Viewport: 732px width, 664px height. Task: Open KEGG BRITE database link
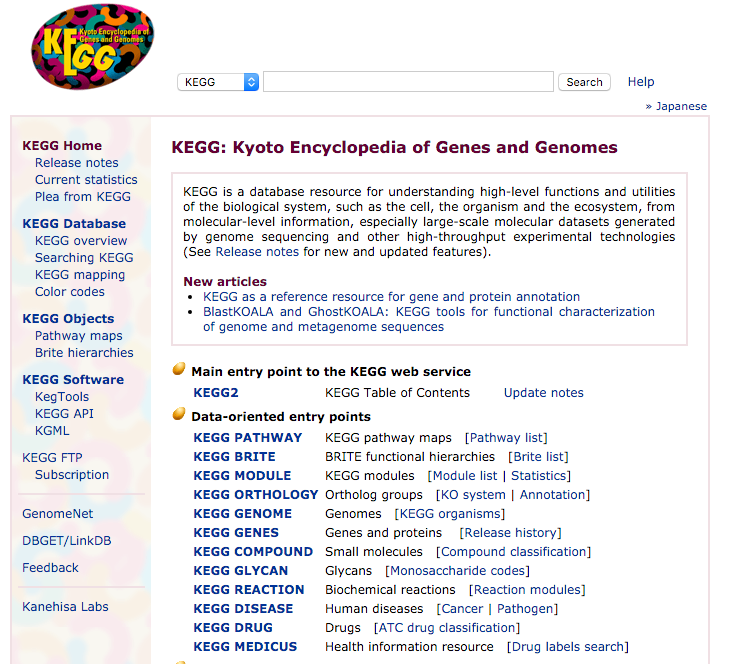pos(234,457)
